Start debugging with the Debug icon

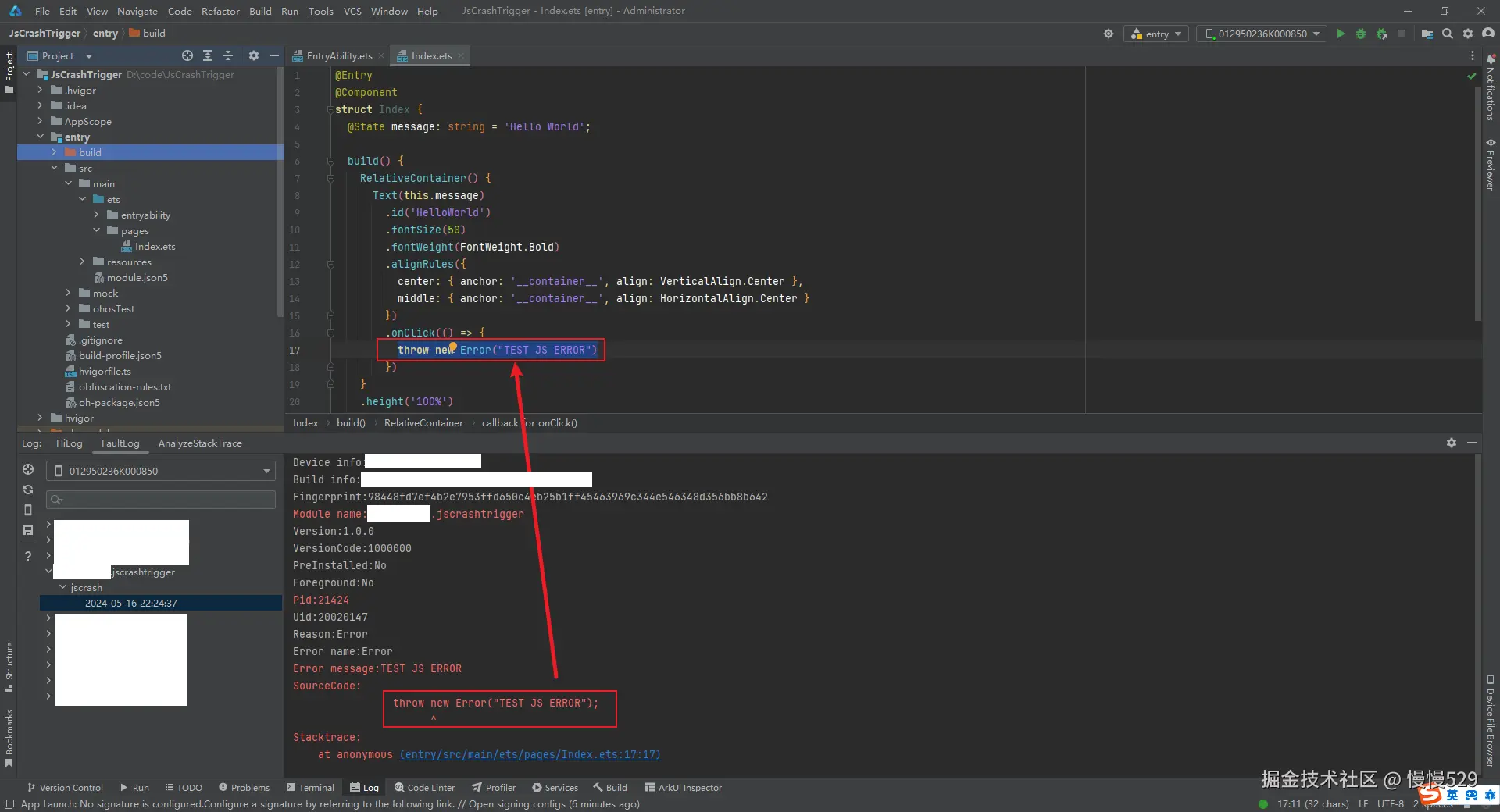click(1361, 34)
